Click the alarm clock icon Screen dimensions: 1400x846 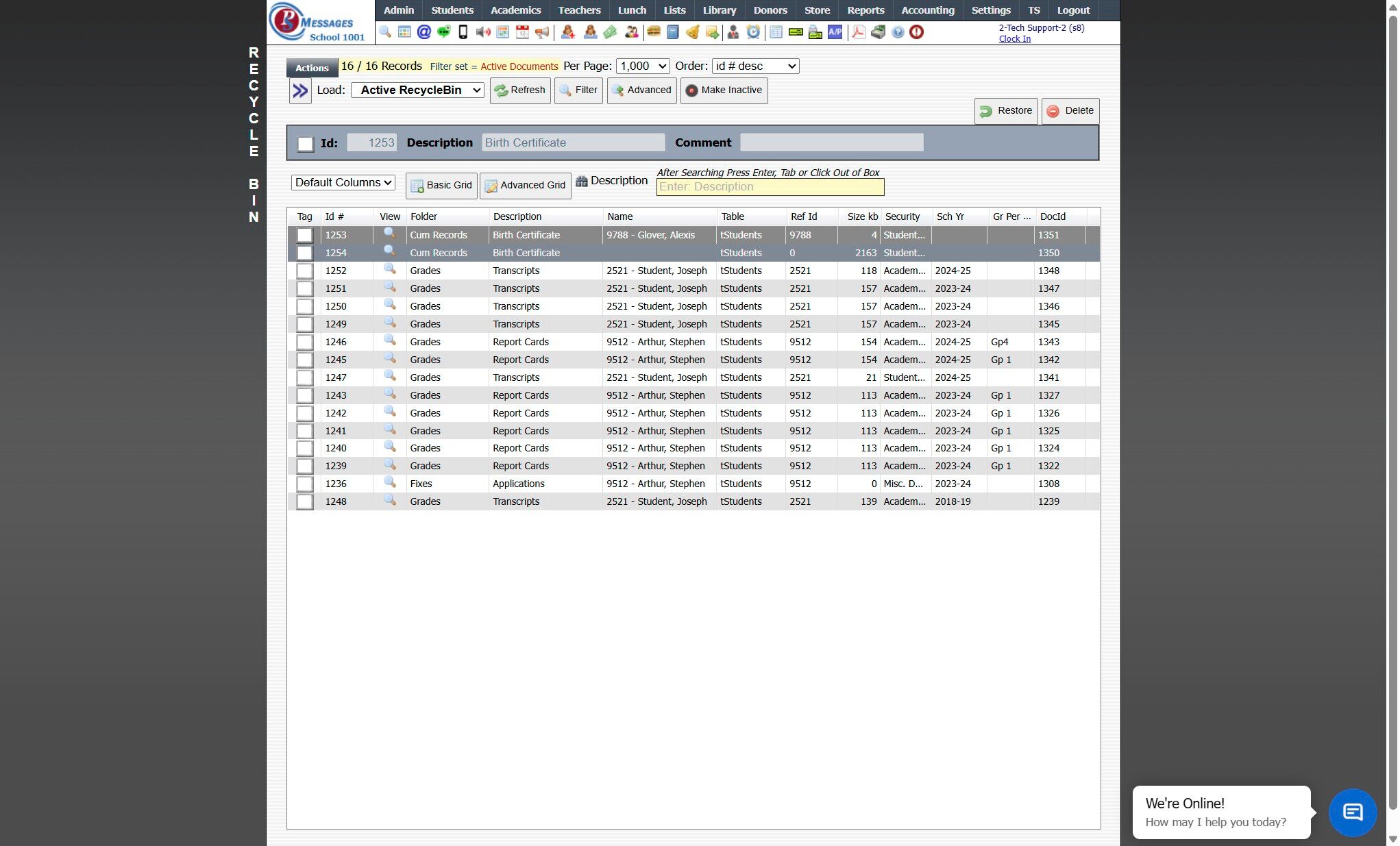pyautogui.click(x=753, y=32)
